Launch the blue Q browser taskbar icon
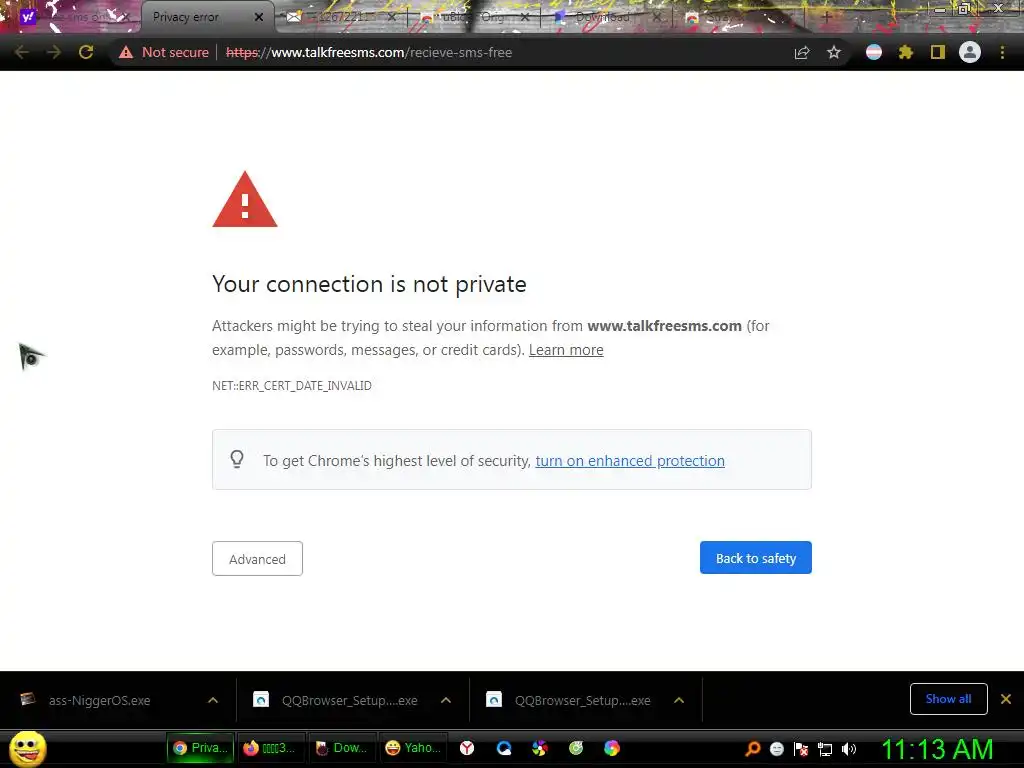 click(504, 748)
